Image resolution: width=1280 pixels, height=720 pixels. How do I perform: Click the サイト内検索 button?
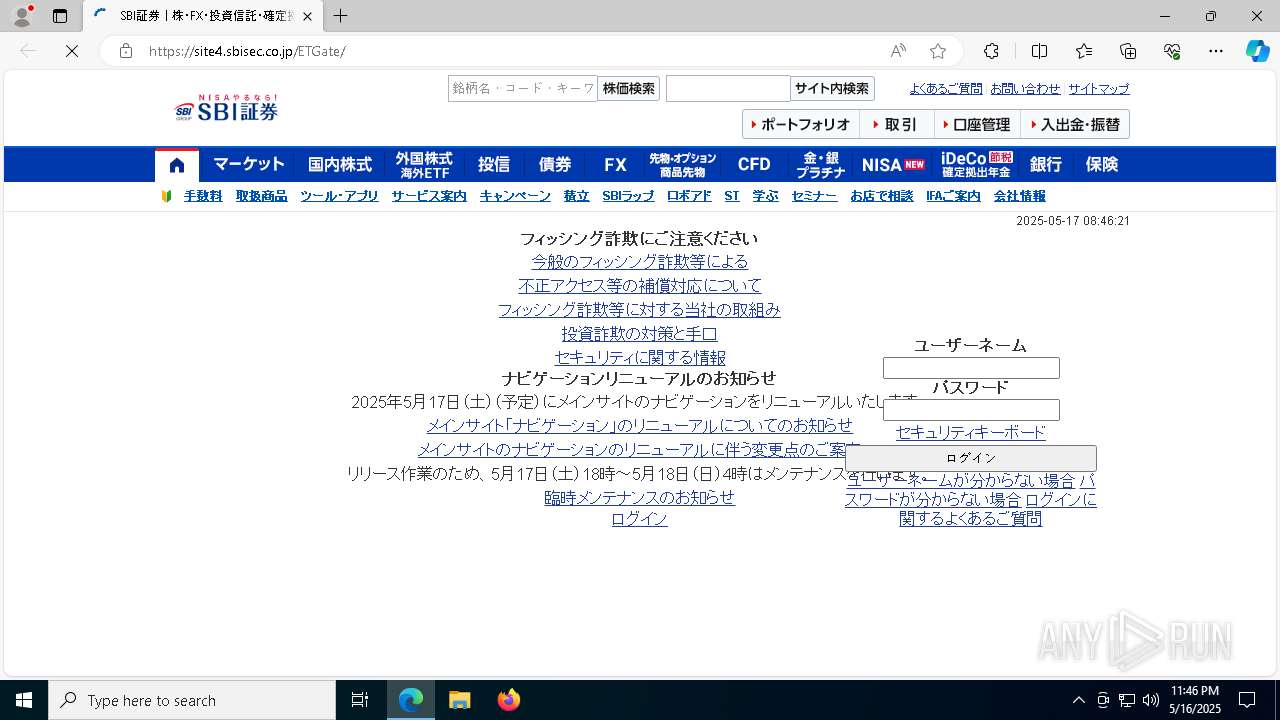click(832, 89)
